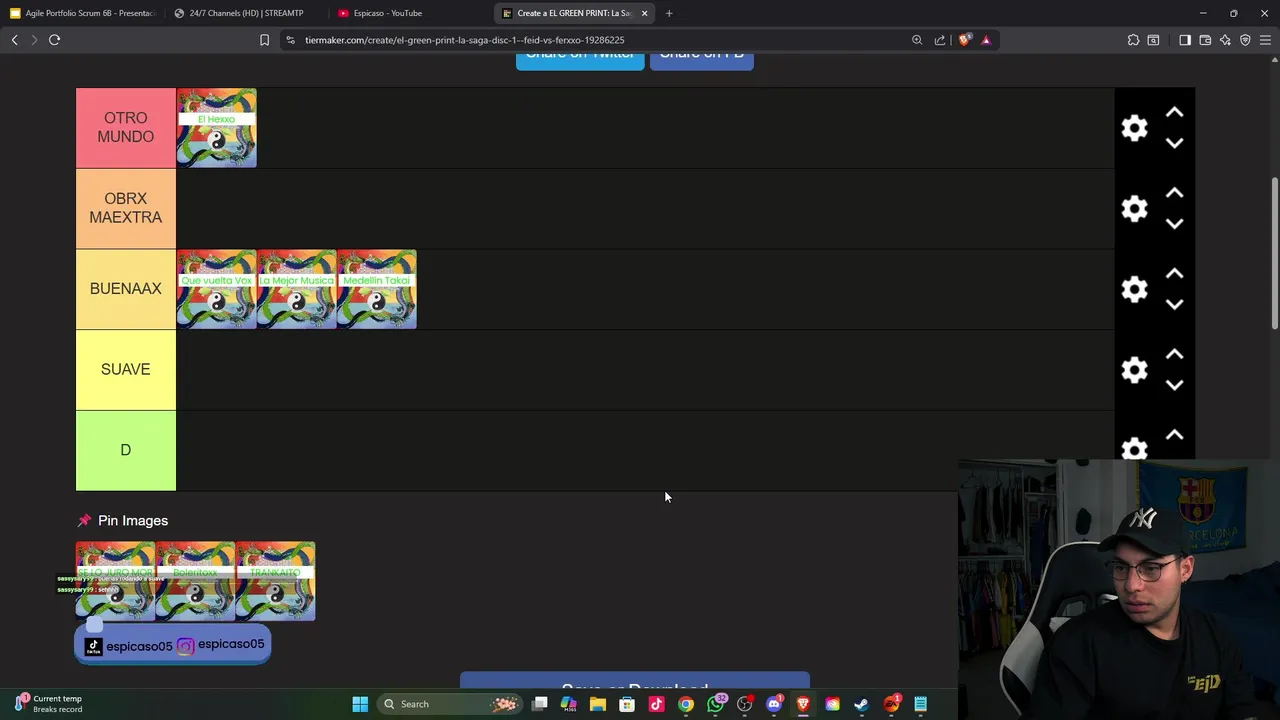This screenshot has height=720, width=1280.
Task: Open settings gear for SUAVE row
Action: [1134, 370]
